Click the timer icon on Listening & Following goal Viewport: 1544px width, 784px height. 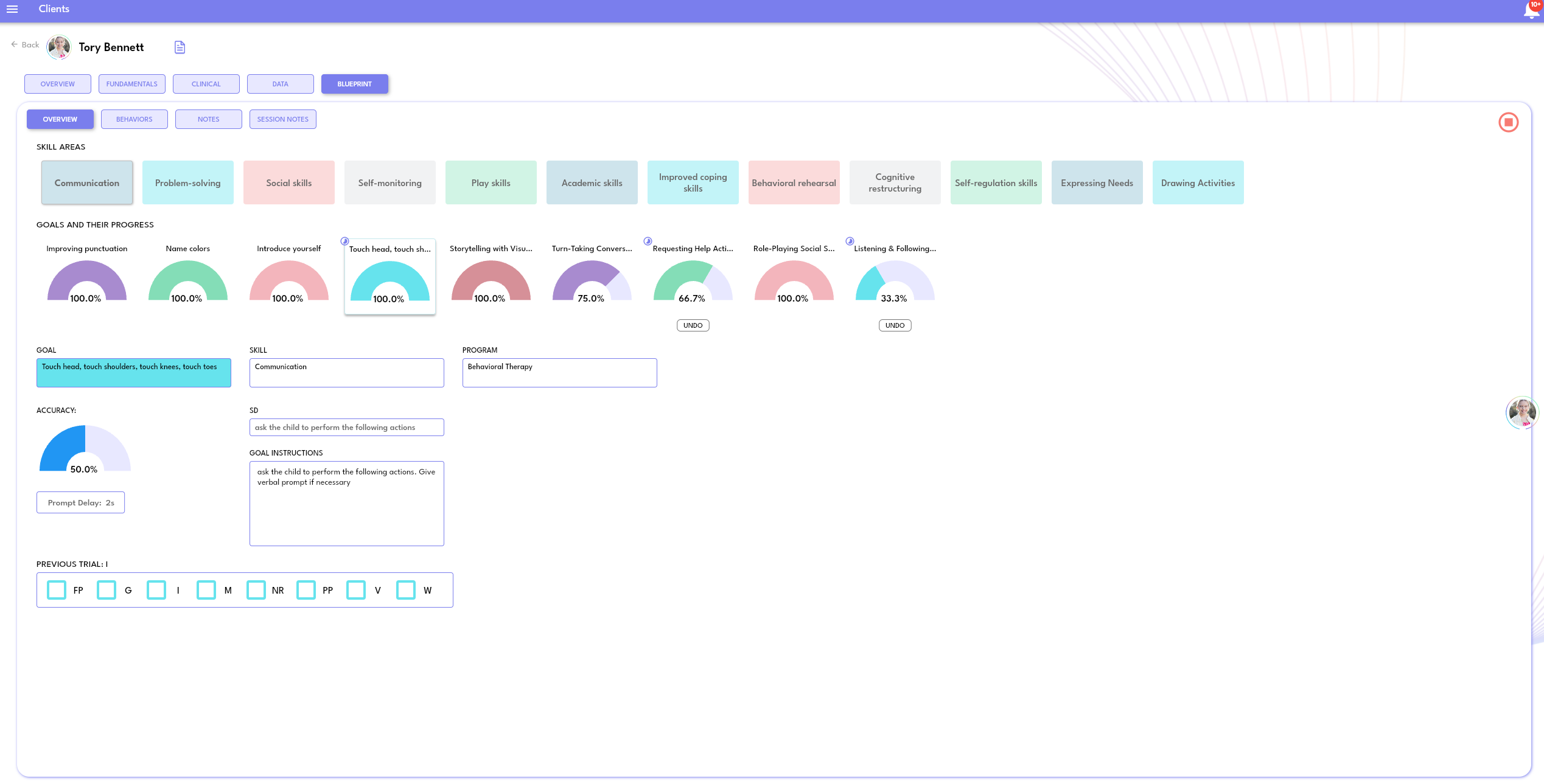pos(850,241)
